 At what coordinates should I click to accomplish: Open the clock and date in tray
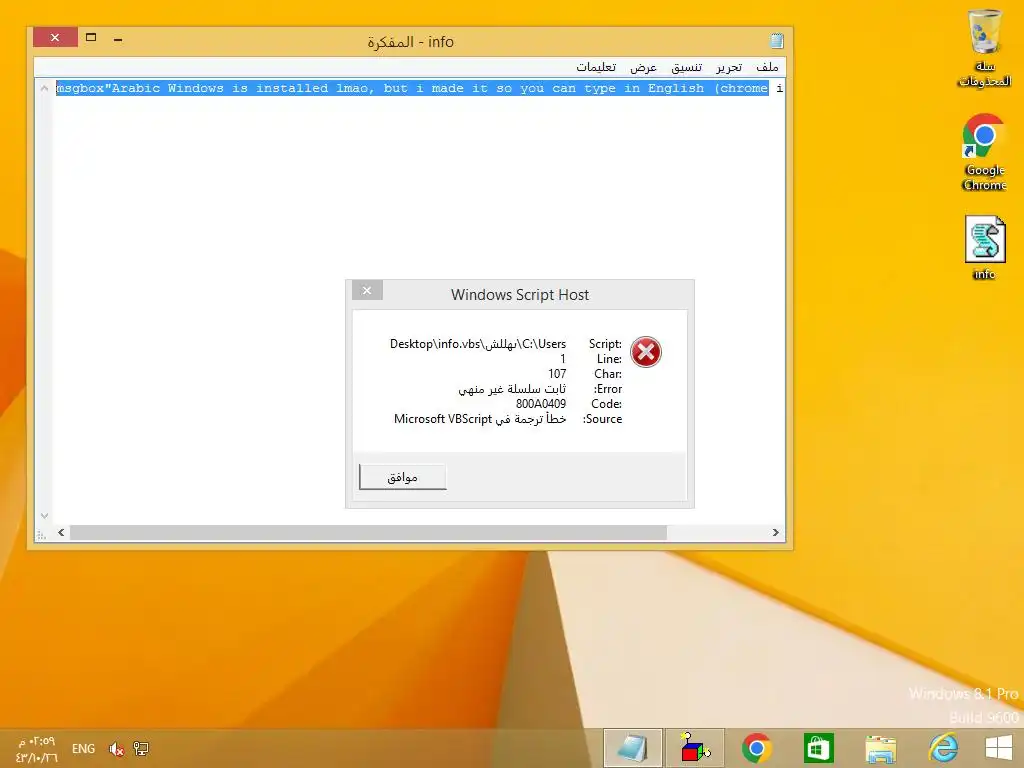coord(37,750)
